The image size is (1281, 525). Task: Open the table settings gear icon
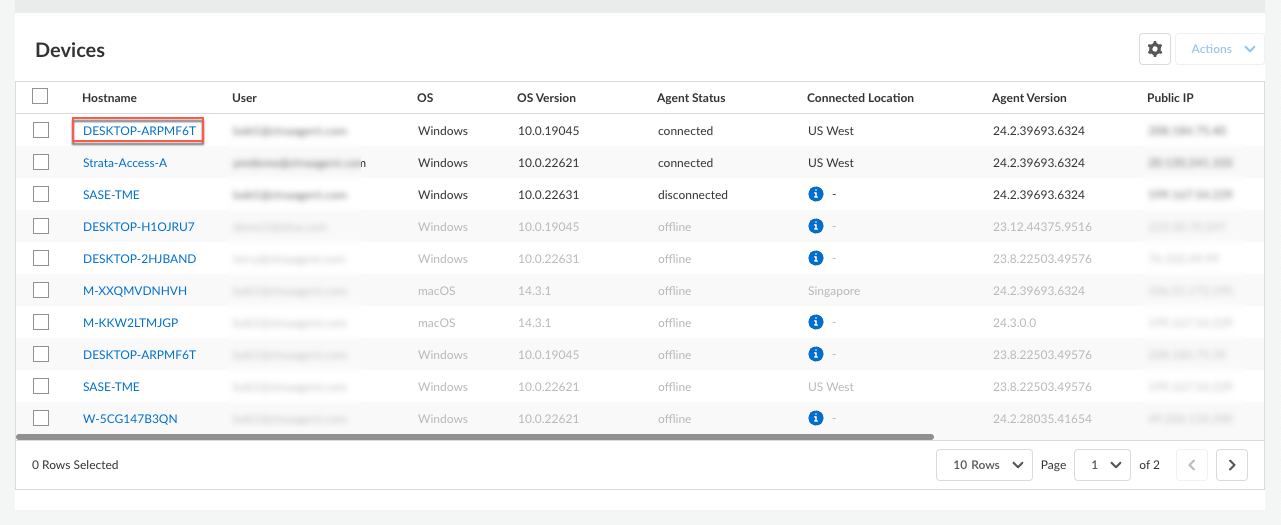[x=1155, y=49]
